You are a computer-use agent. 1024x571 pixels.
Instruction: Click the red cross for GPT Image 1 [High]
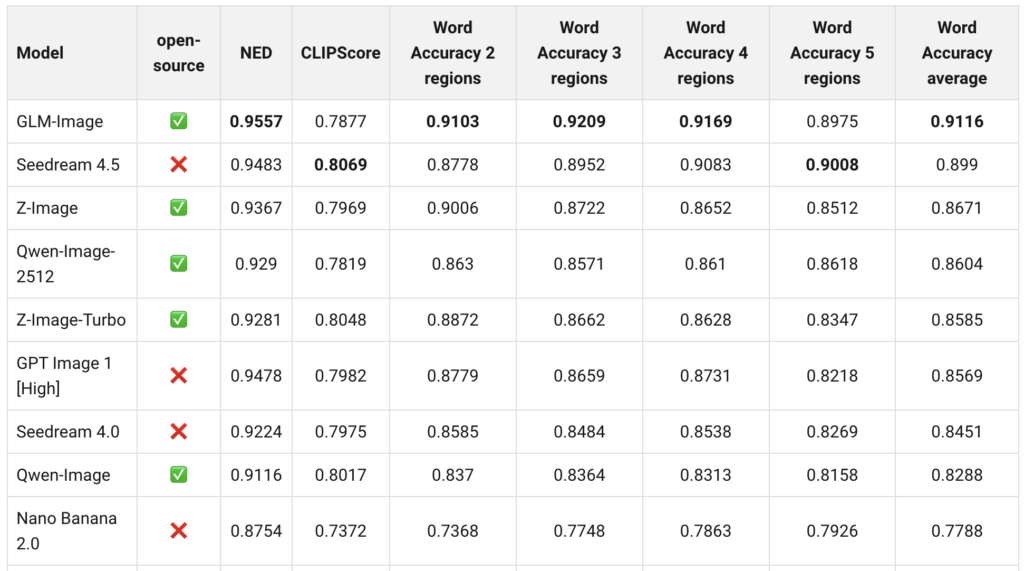[179, 376]
